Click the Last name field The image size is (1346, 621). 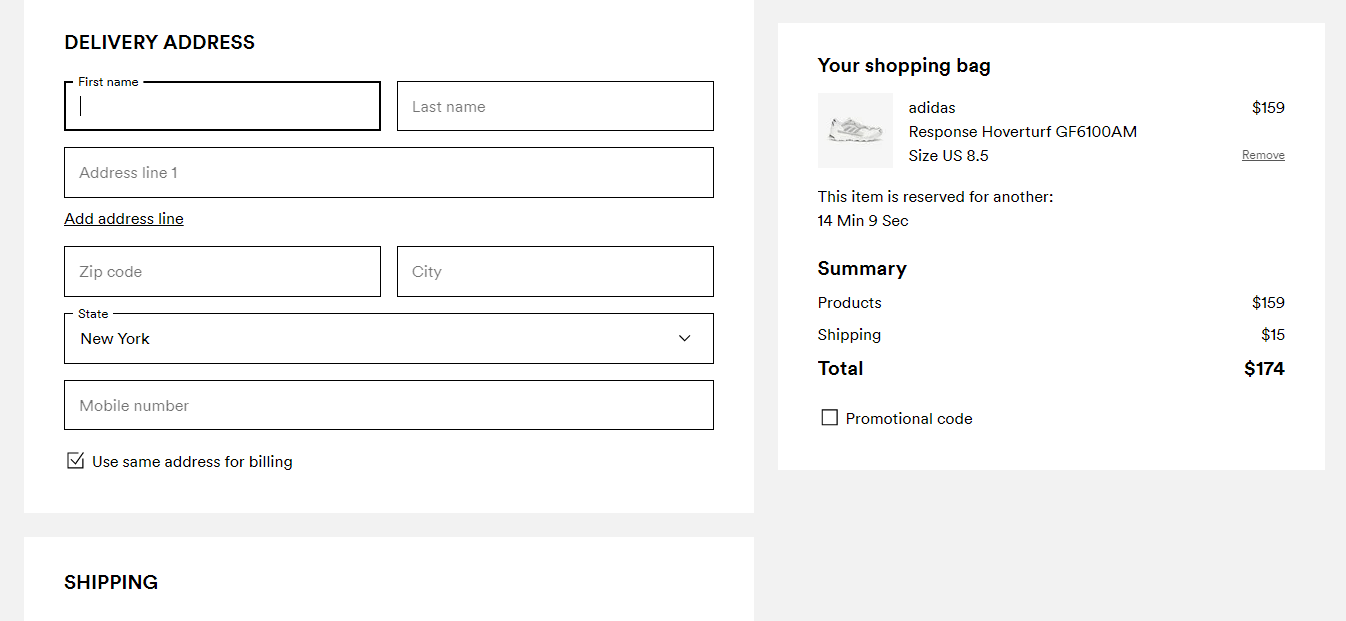(555, 106)
